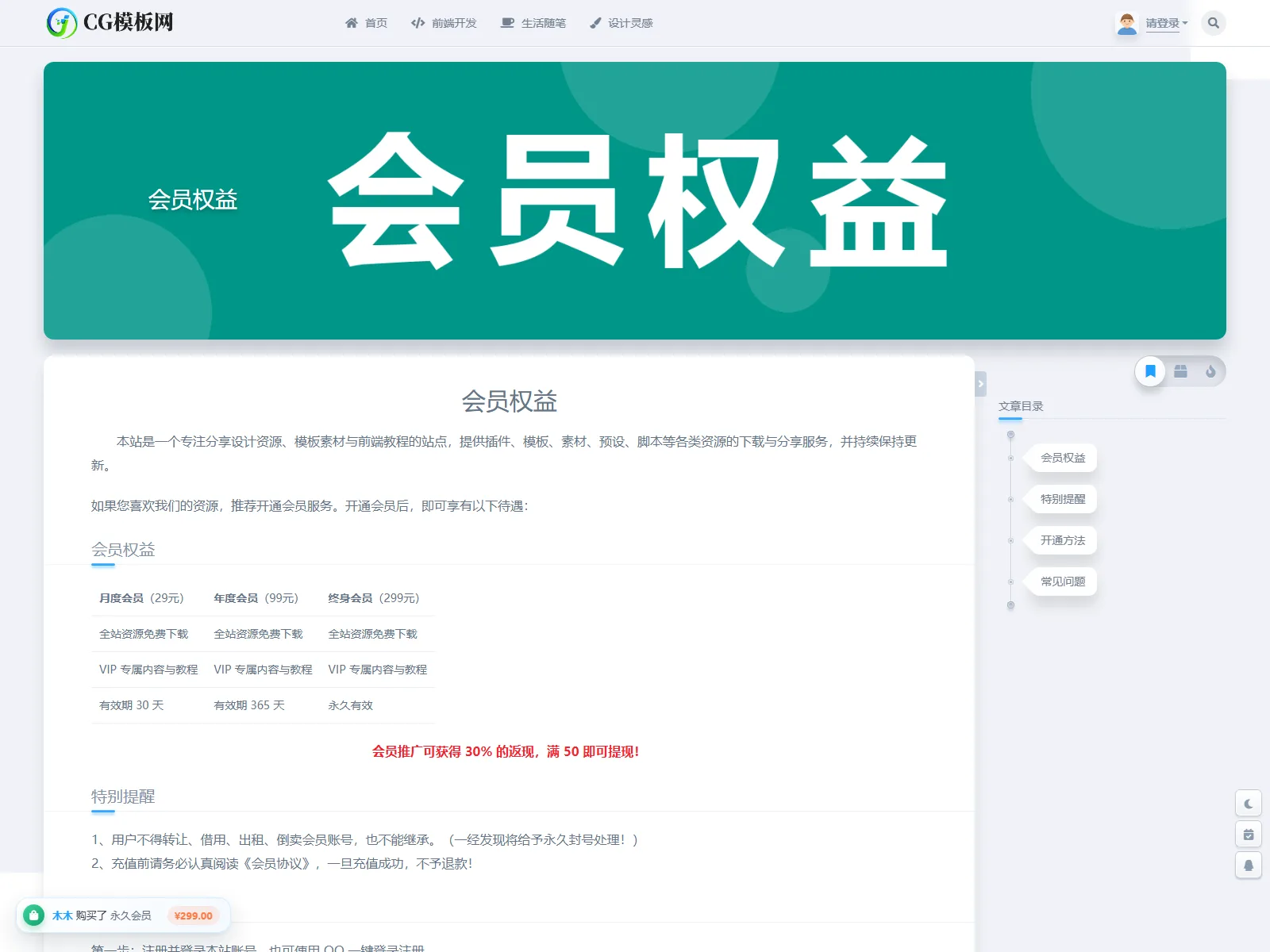1270x952 pixels.
Task: Toggle dark mode moon icon
Action: pos(1249,804)
